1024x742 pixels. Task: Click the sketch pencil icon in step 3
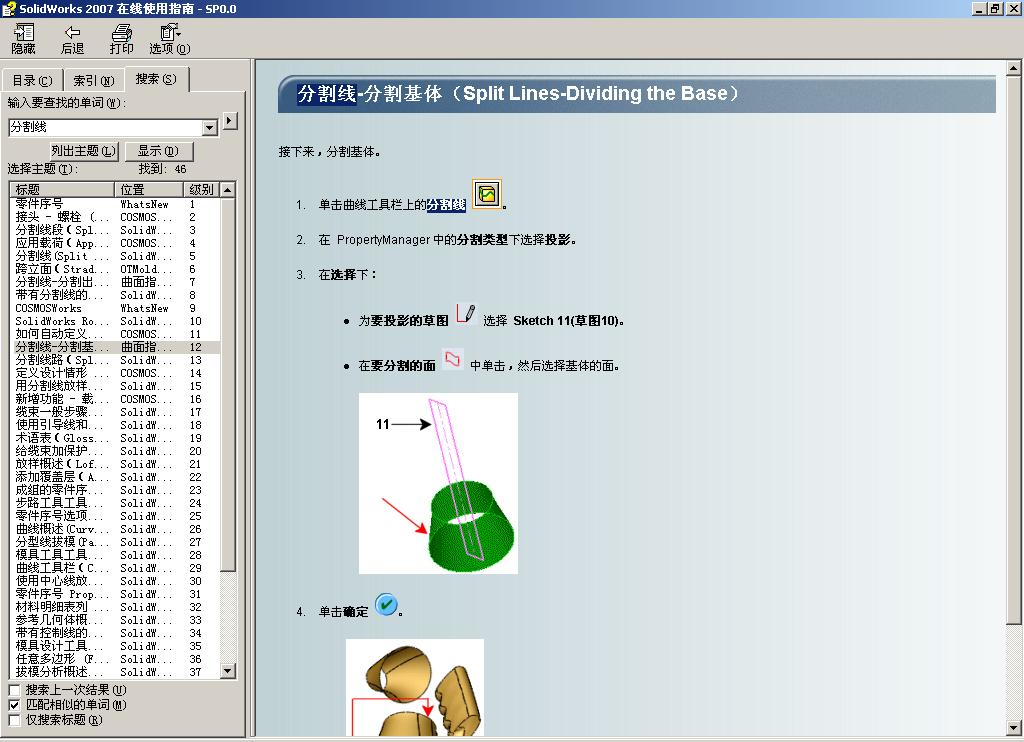coord(466,314)
